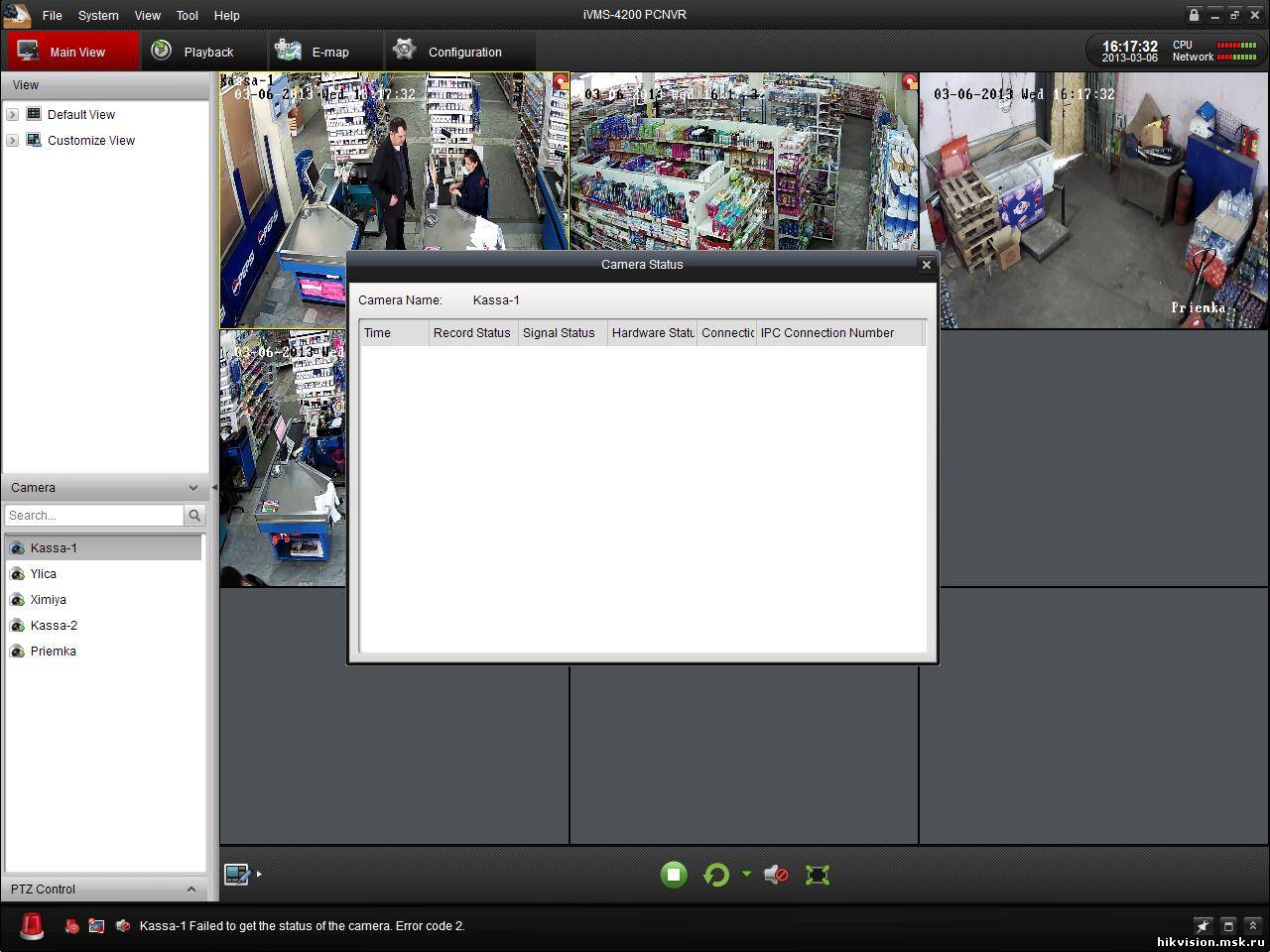Click the third alarm filter icon in the status bar
Screen dimensions: 1270x952
click(123, 926)
